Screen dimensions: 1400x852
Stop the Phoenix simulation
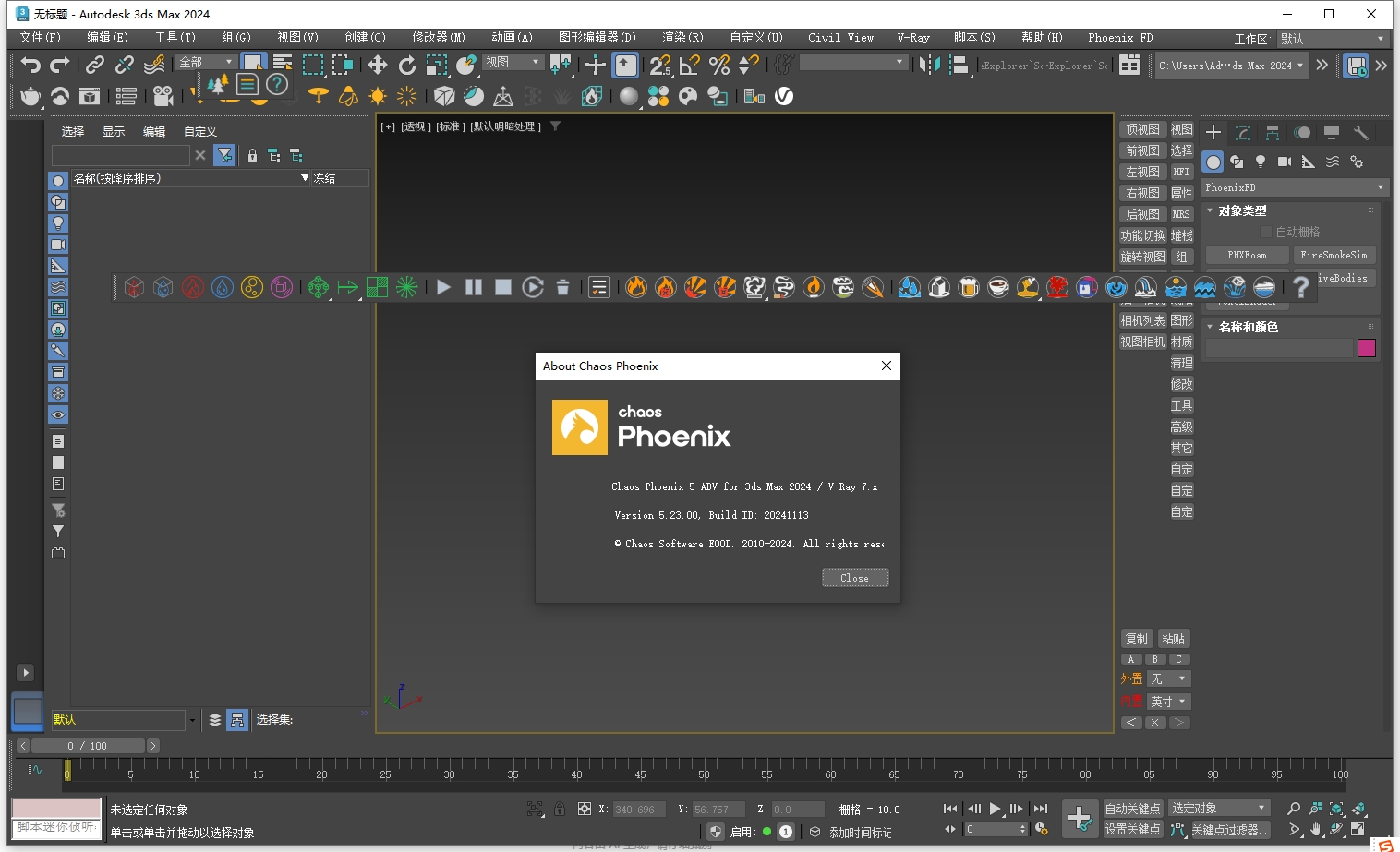click(503, 287)
